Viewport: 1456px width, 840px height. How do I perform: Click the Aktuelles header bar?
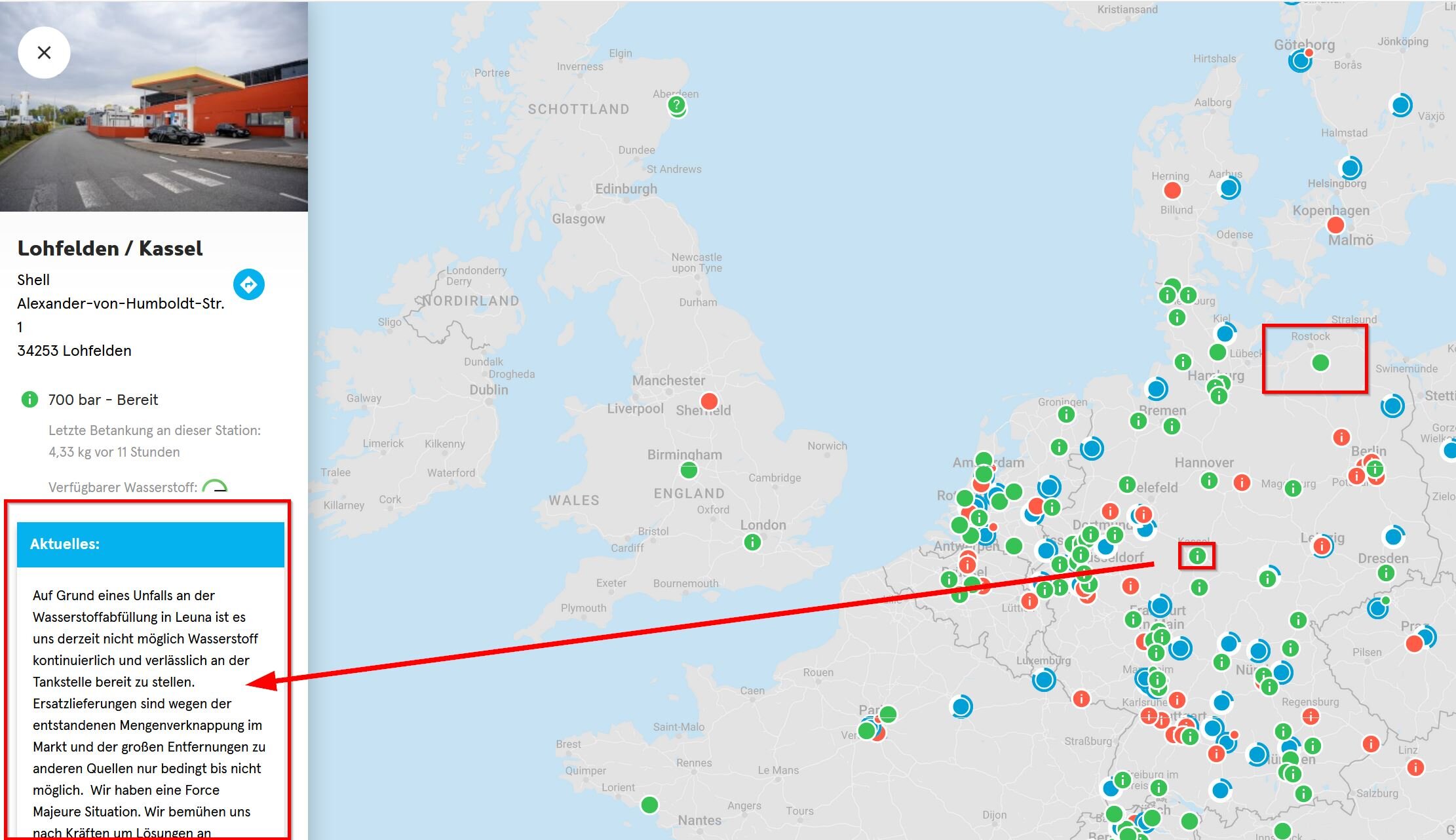click(x=151, y=544)
